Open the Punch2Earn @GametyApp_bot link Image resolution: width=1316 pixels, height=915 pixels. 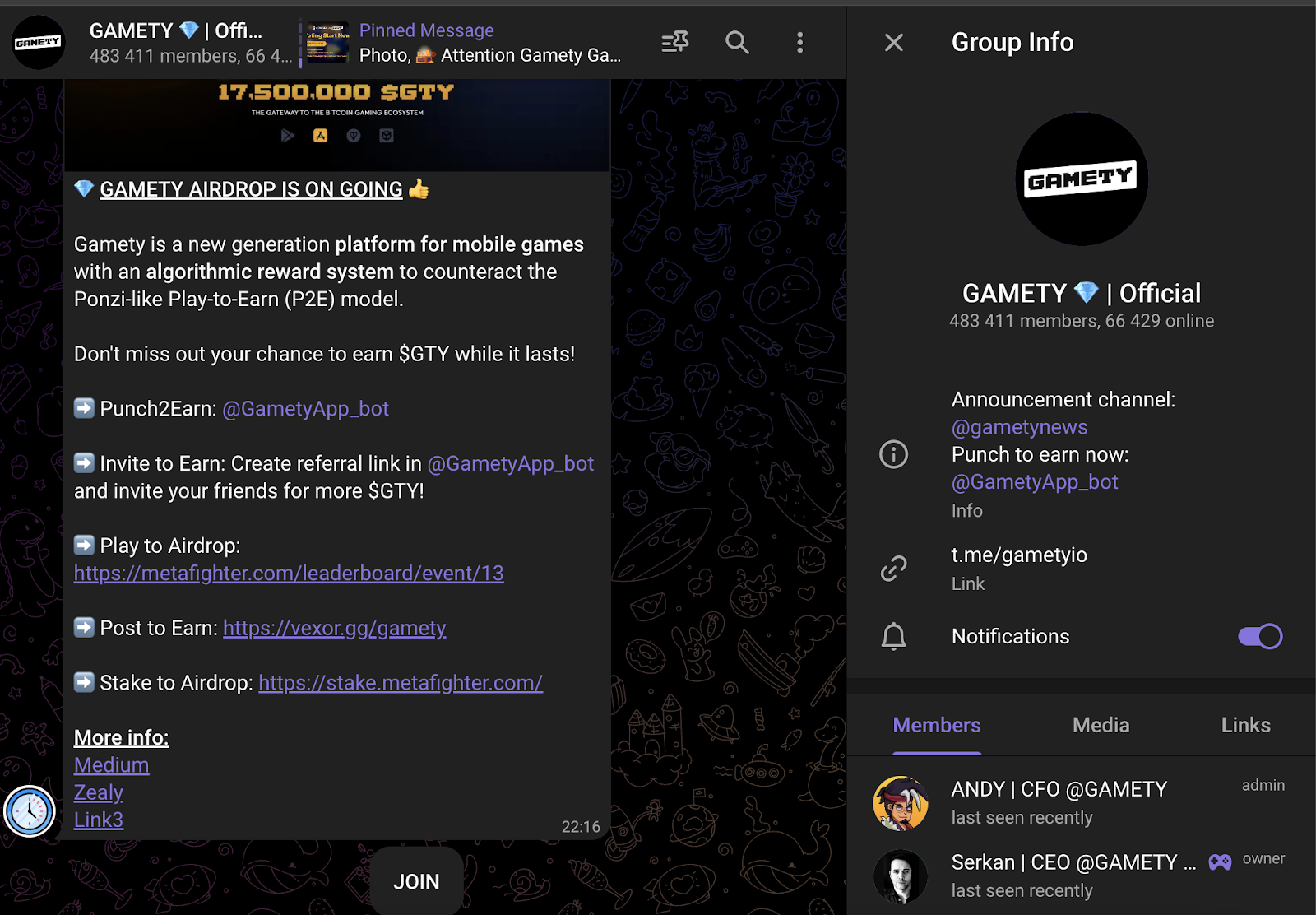[306, 409]
